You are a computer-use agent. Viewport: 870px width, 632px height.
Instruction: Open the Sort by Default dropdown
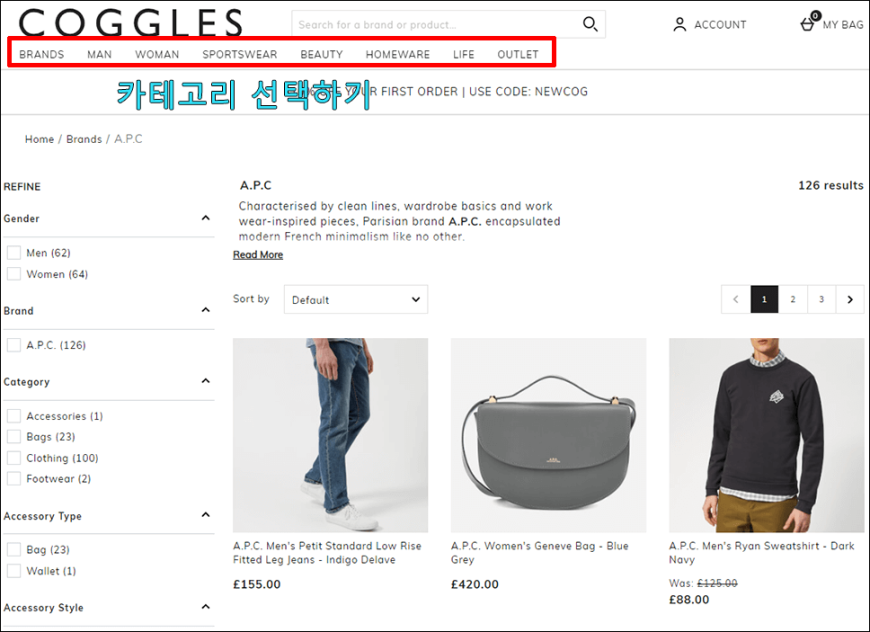coord(356,300)
